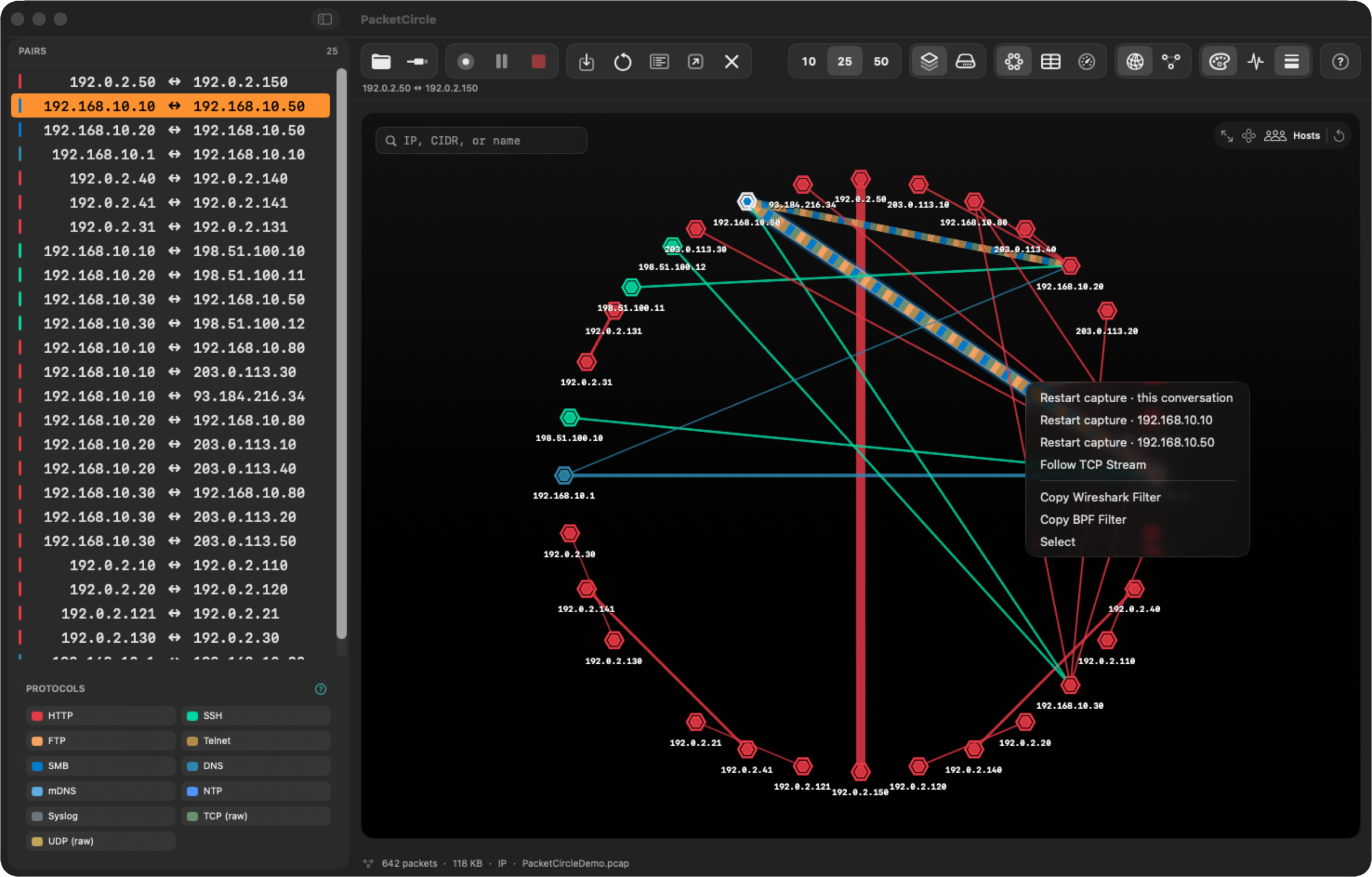The height and width of the screenshot is (877, 1372).
Task: Toggle the three-bar list icon in toolbar
Action: pos(1292,62)
